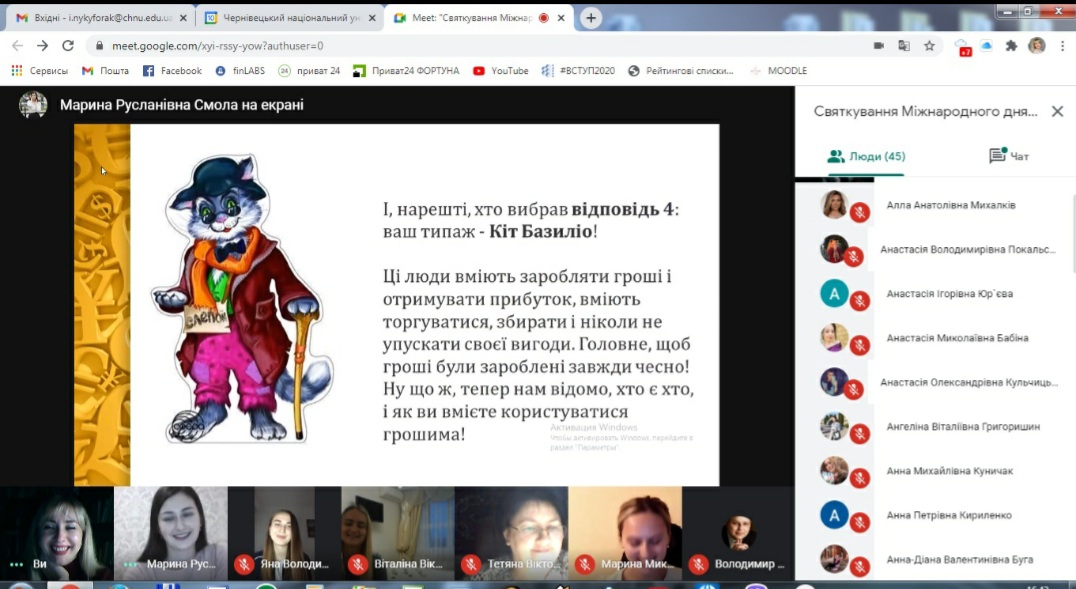Select Віталіна Вік... video tile
1076x589 pixels.
click(398, 533)
